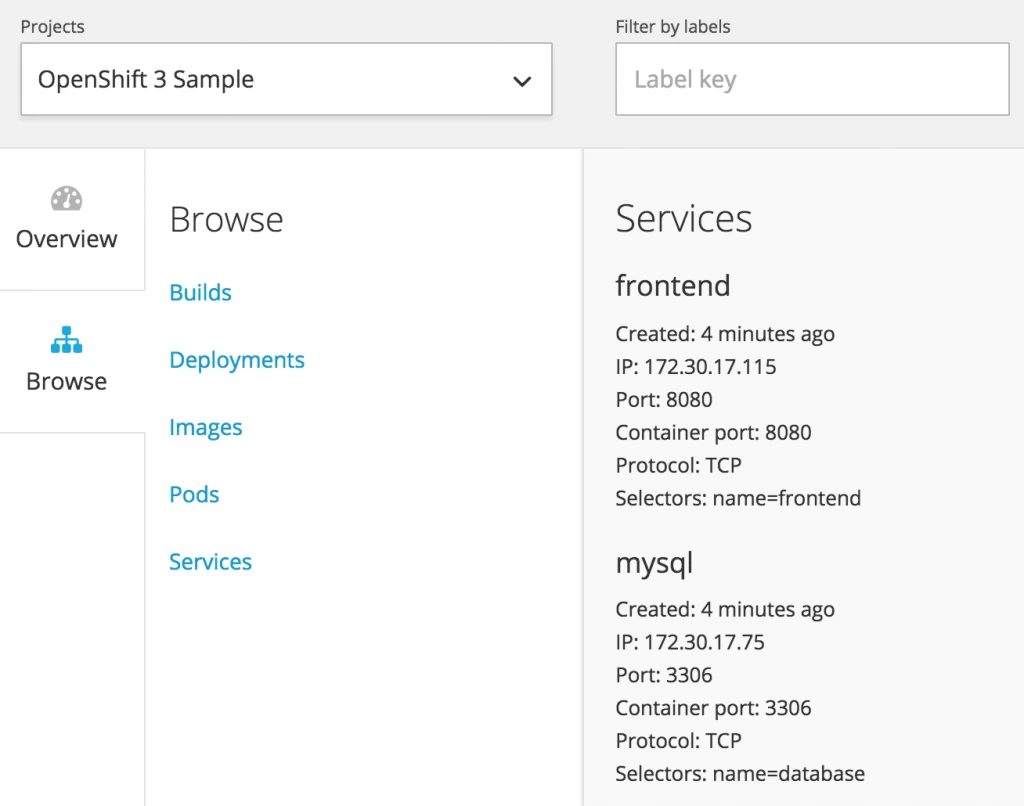Select the text IP: 172.30.17.75

tap(690, 642)
